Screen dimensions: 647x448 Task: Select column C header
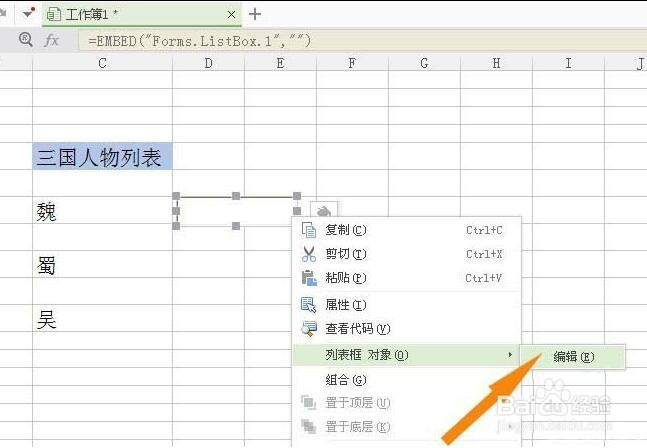click(102, 63)
